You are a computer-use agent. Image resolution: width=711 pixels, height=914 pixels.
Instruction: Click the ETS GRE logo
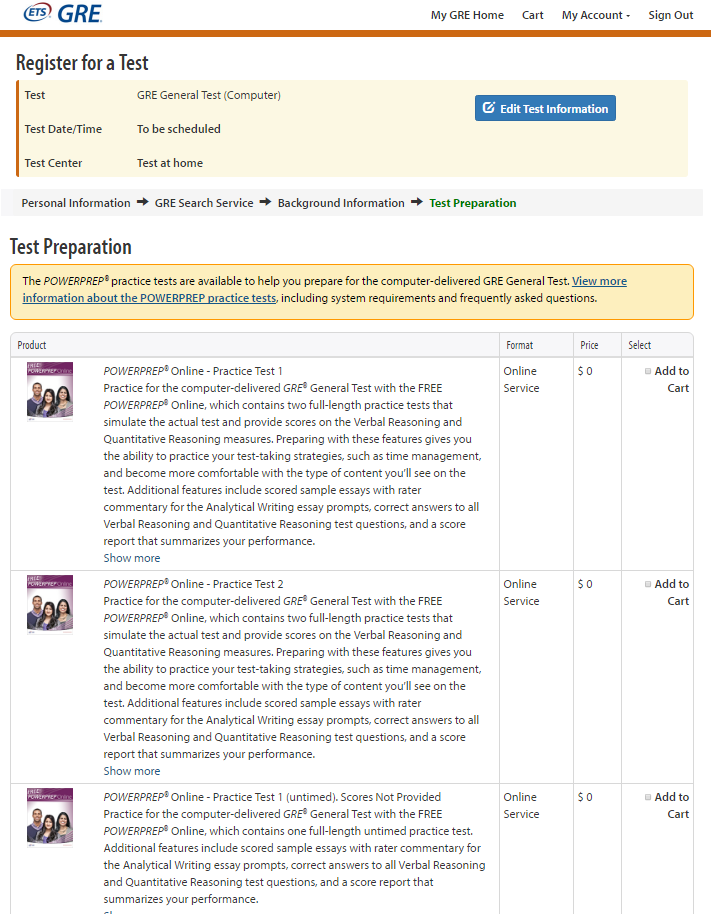(x=62, y=14)
